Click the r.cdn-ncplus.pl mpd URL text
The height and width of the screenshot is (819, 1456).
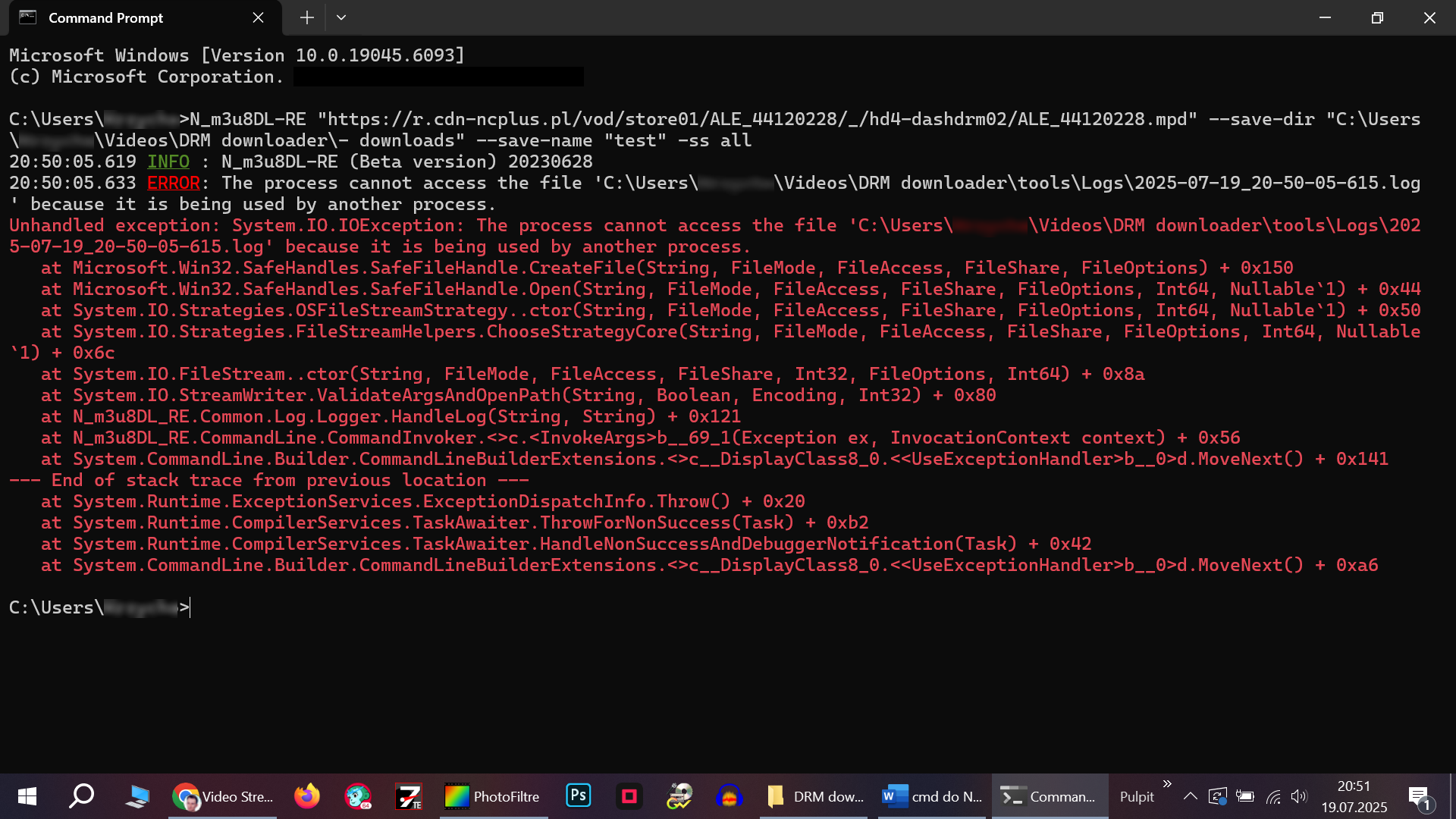tap(757, 120)
